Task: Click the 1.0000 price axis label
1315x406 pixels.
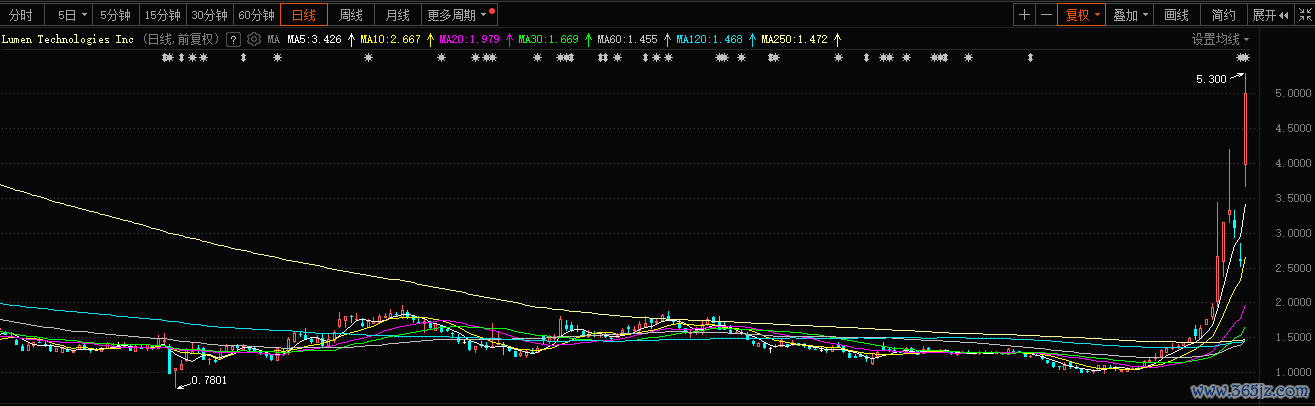Action: (1291, 372)
